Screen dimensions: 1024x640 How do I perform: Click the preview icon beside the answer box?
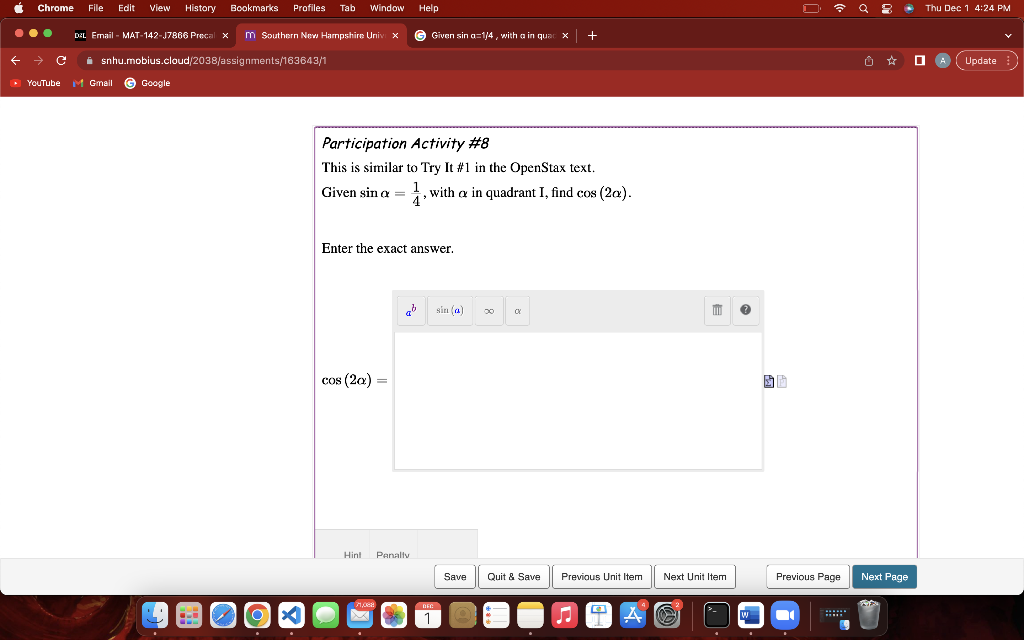coord(769,381)
